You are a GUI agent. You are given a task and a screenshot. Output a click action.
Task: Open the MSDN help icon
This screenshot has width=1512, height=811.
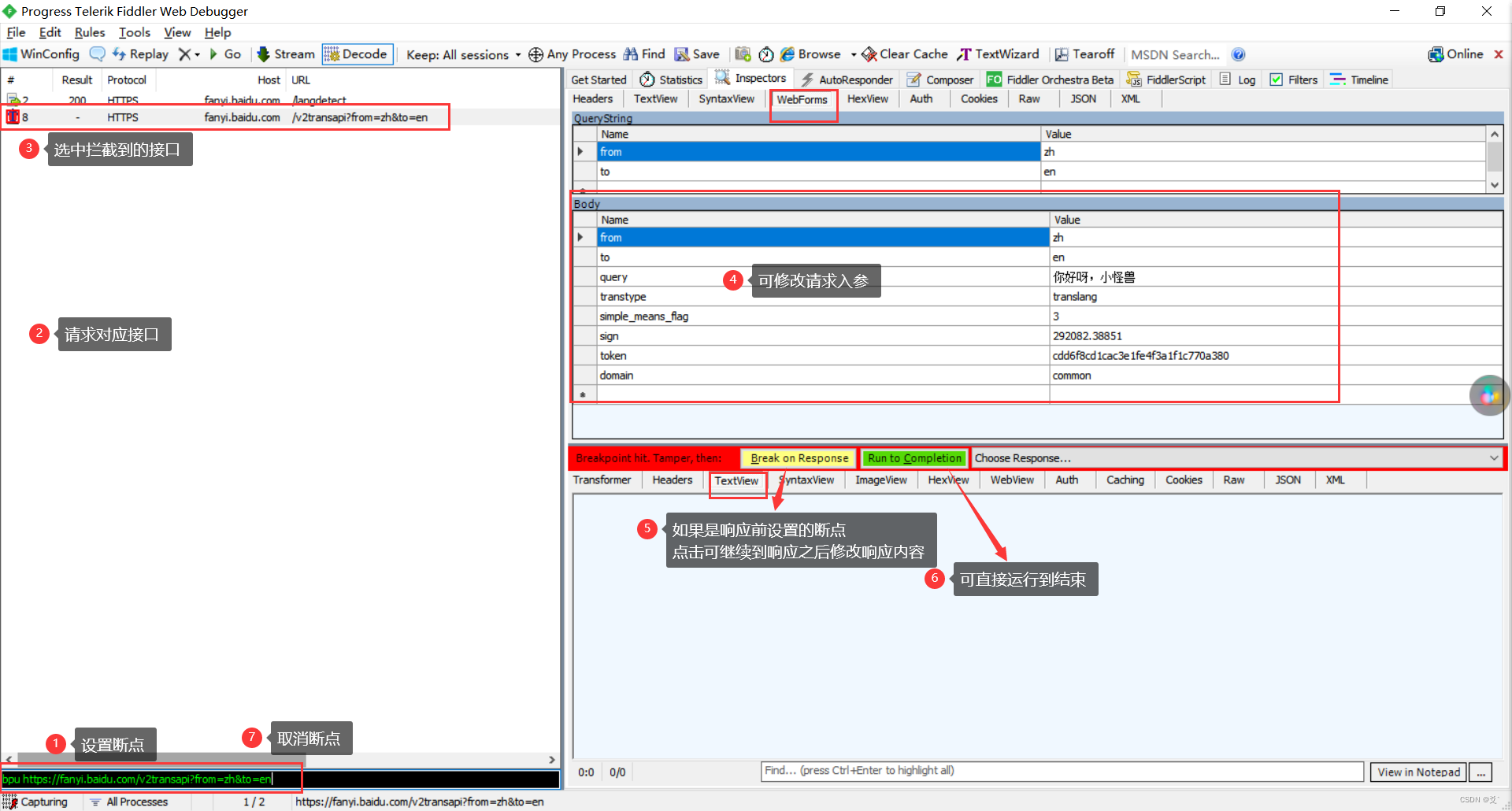pos(1238,54)
